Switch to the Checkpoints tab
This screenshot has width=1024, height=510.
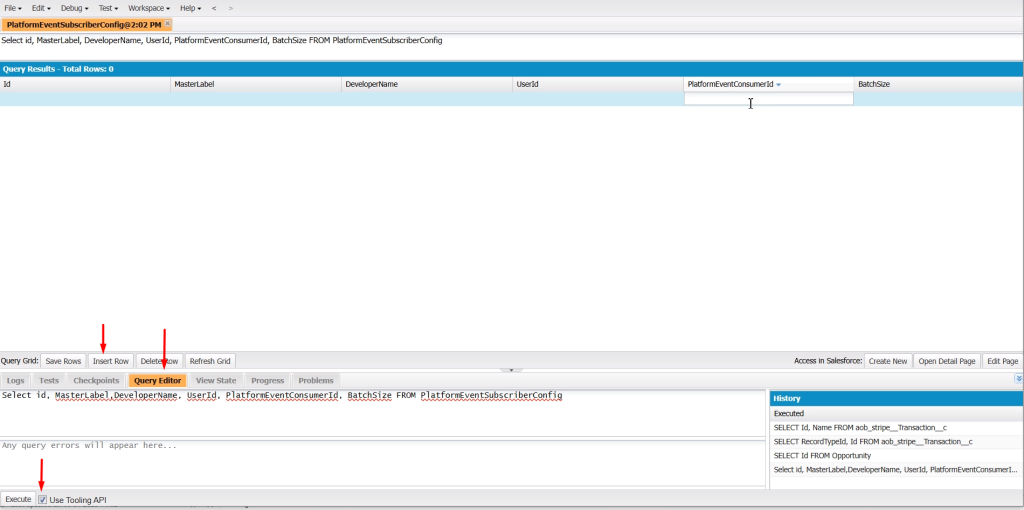(96, 380)
